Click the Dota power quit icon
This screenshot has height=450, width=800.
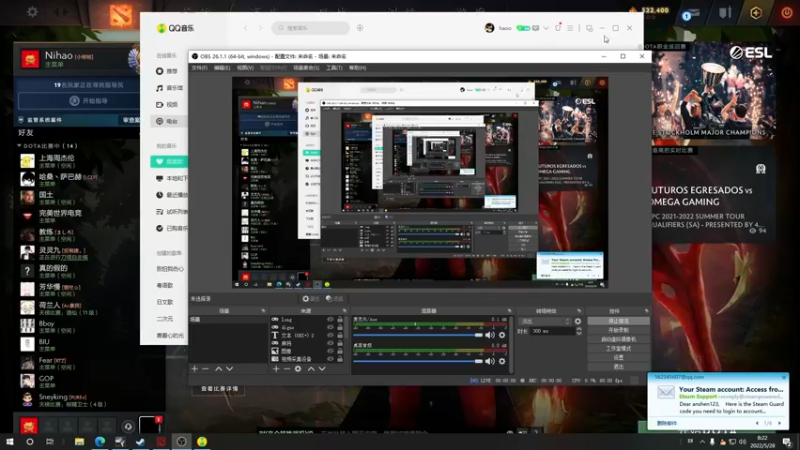tap(786, 12)
